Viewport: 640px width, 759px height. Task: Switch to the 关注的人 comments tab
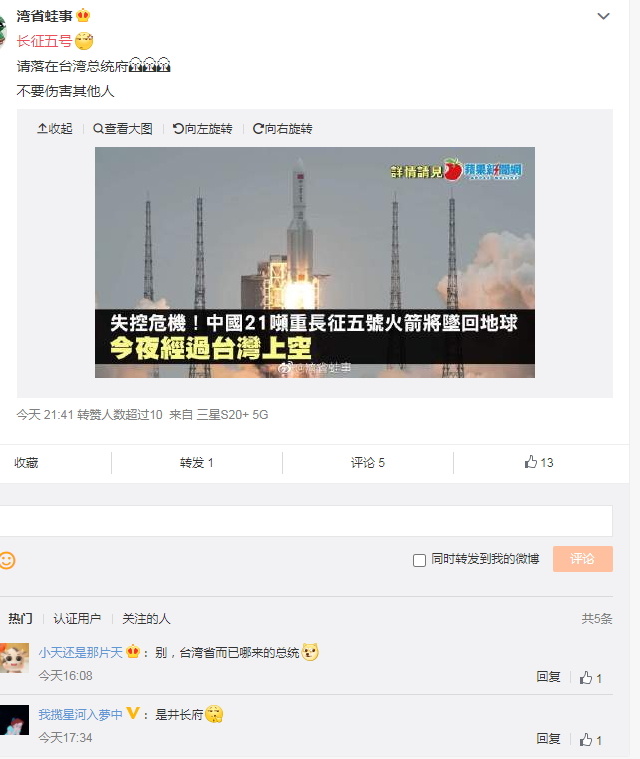click(146, 619)
